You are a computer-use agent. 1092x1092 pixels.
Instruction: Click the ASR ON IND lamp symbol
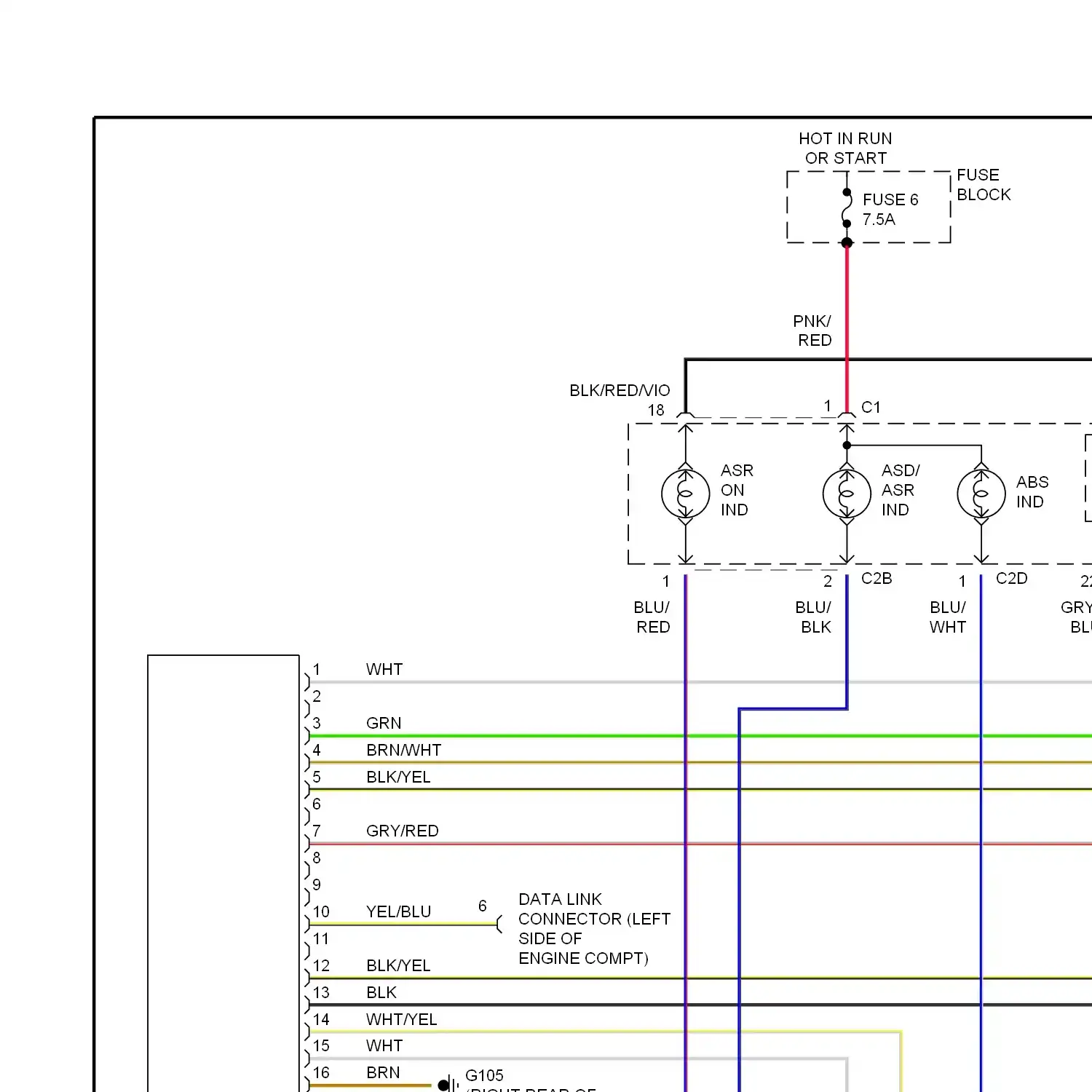(x=685, y=494)
